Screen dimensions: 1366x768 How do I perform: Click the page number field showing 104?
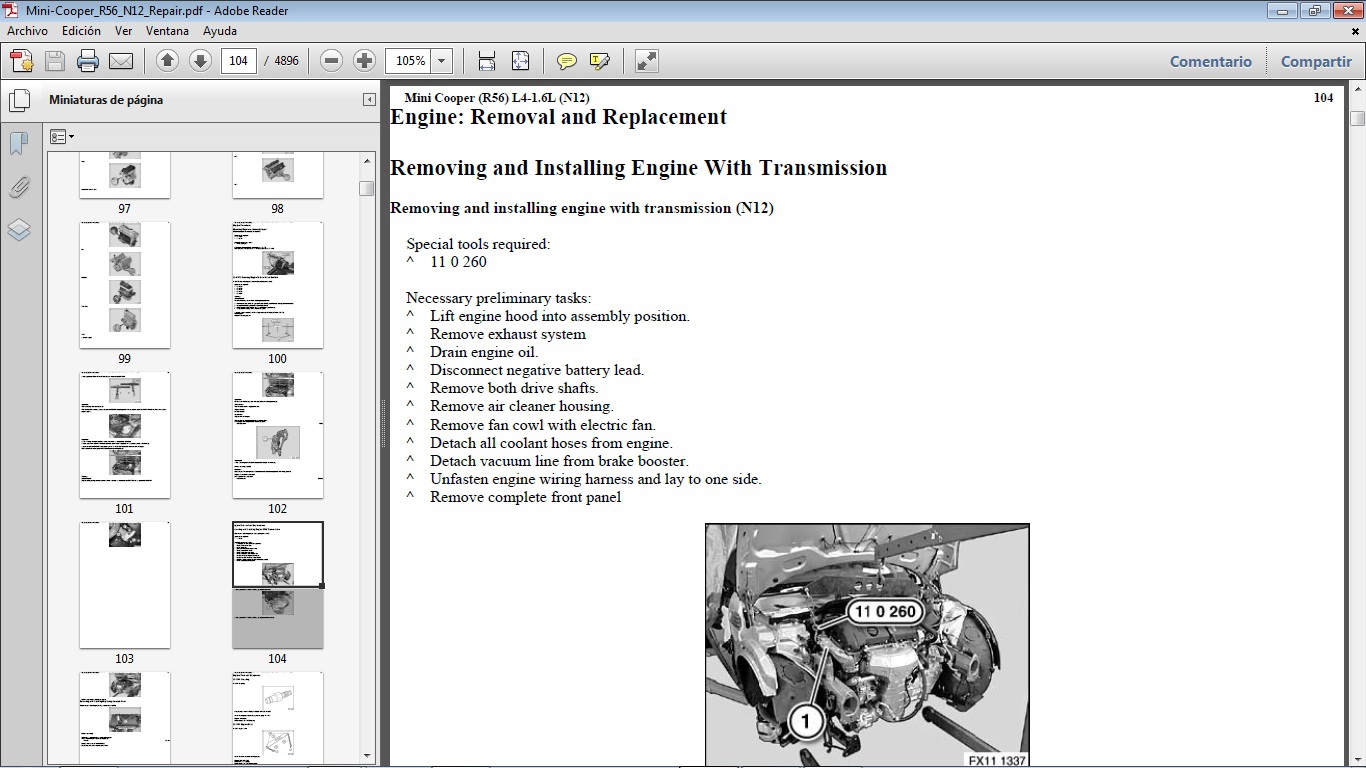238,61
